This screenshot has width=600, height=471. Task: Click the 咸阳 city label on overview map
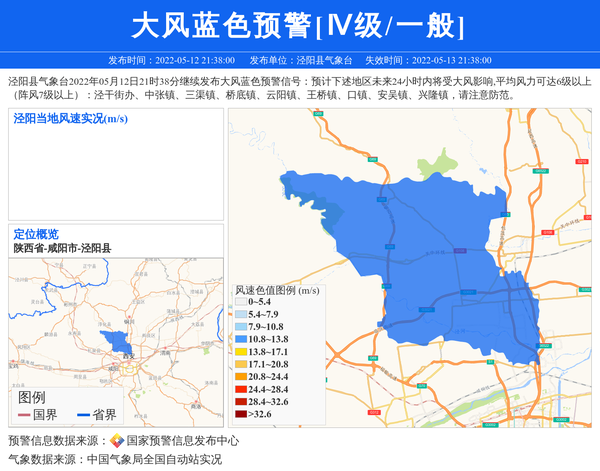(113, 369)
